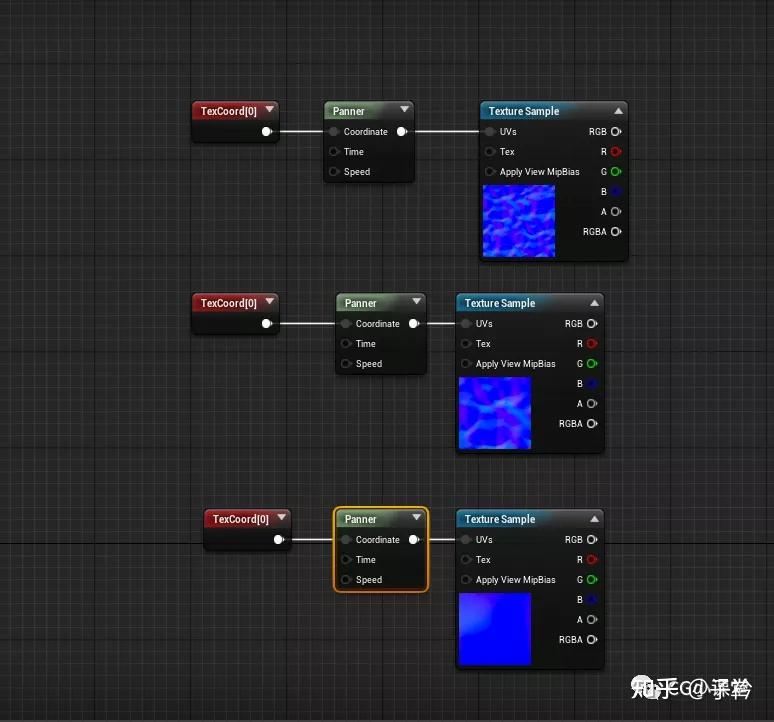Select the middle TexCoord[0] node title
The image size is (774, 722).
[x=229, y=303]
